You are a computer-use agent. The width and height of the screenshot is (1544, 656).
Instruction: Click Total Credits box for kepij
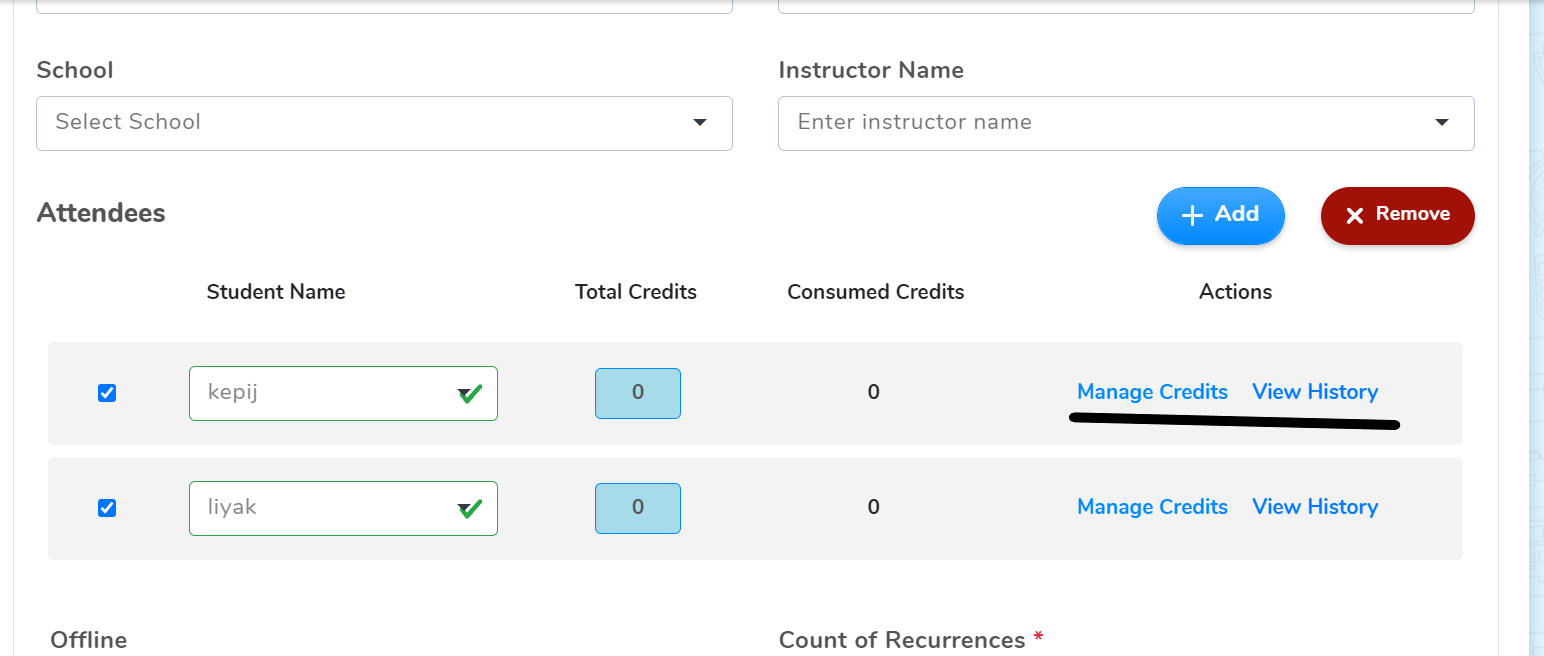(x=638, y=393)
